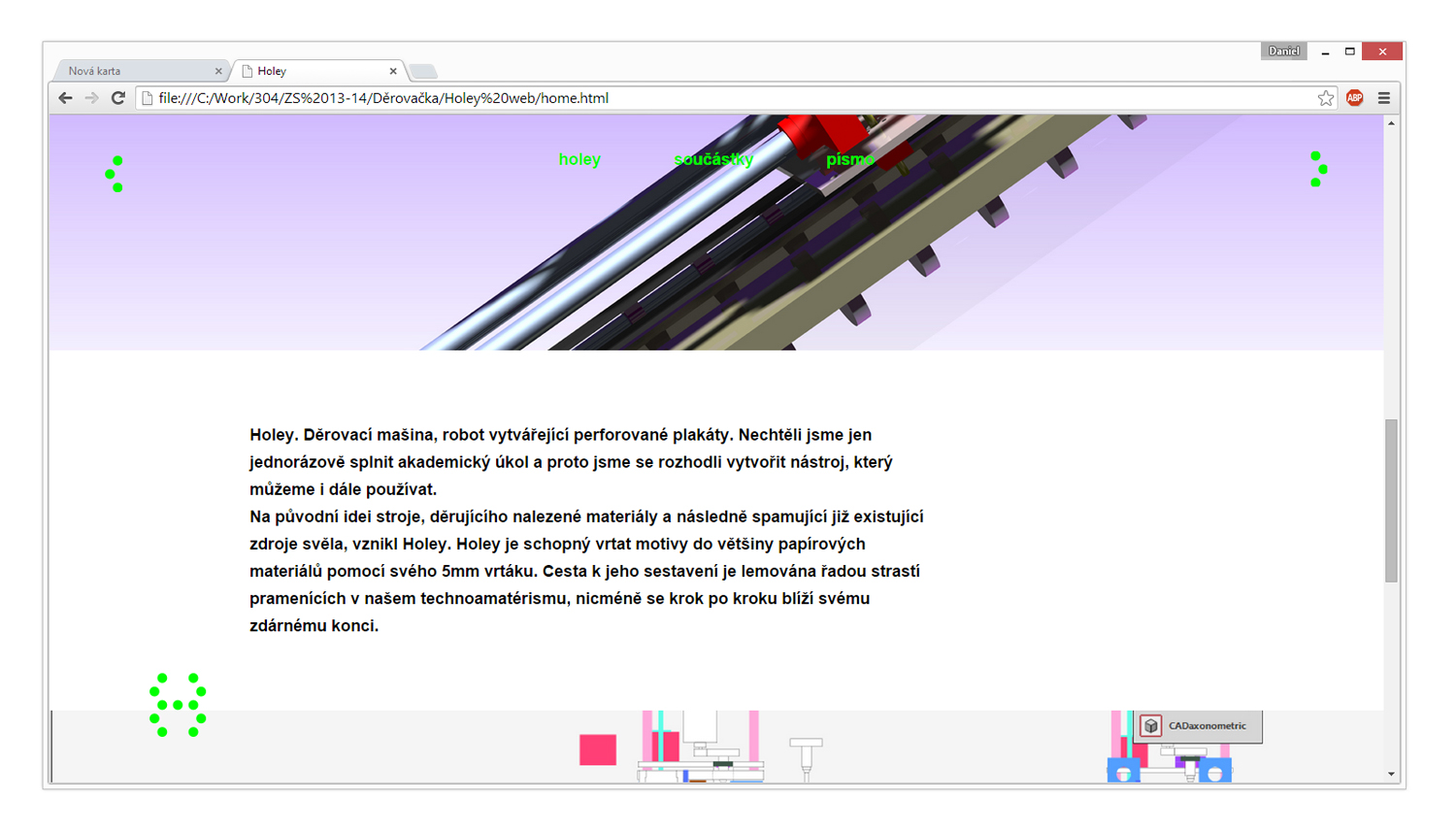Click the large green dotted logo at bottom left
The width and height of the screenshot is (1456, 832).
pyautogui.click(x=178, y=705)
